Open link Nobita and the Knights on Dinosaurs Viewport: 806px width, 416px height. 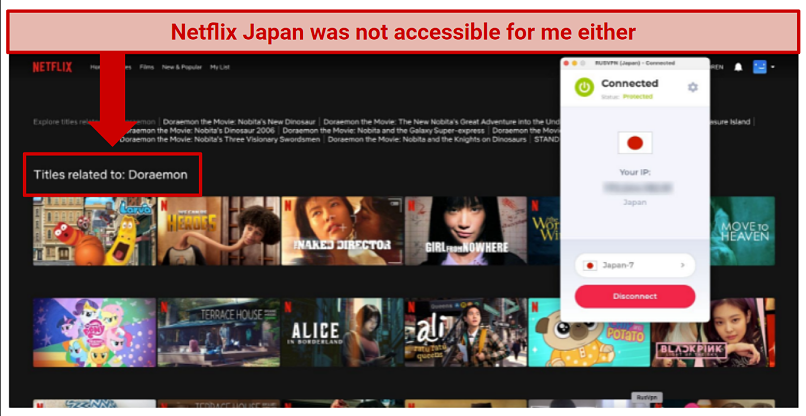pyautogui.click(x=427, y=139)
